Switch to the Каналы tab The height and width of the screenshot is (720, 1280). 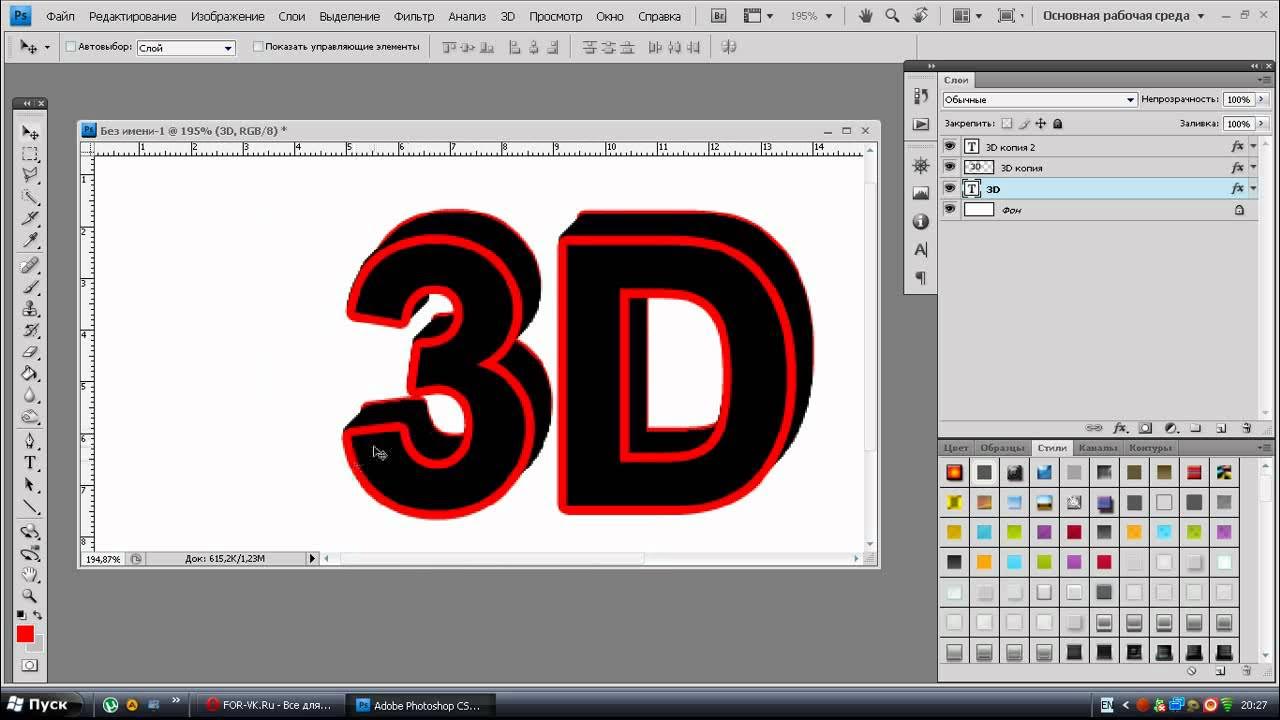[x=1097, y=448]
